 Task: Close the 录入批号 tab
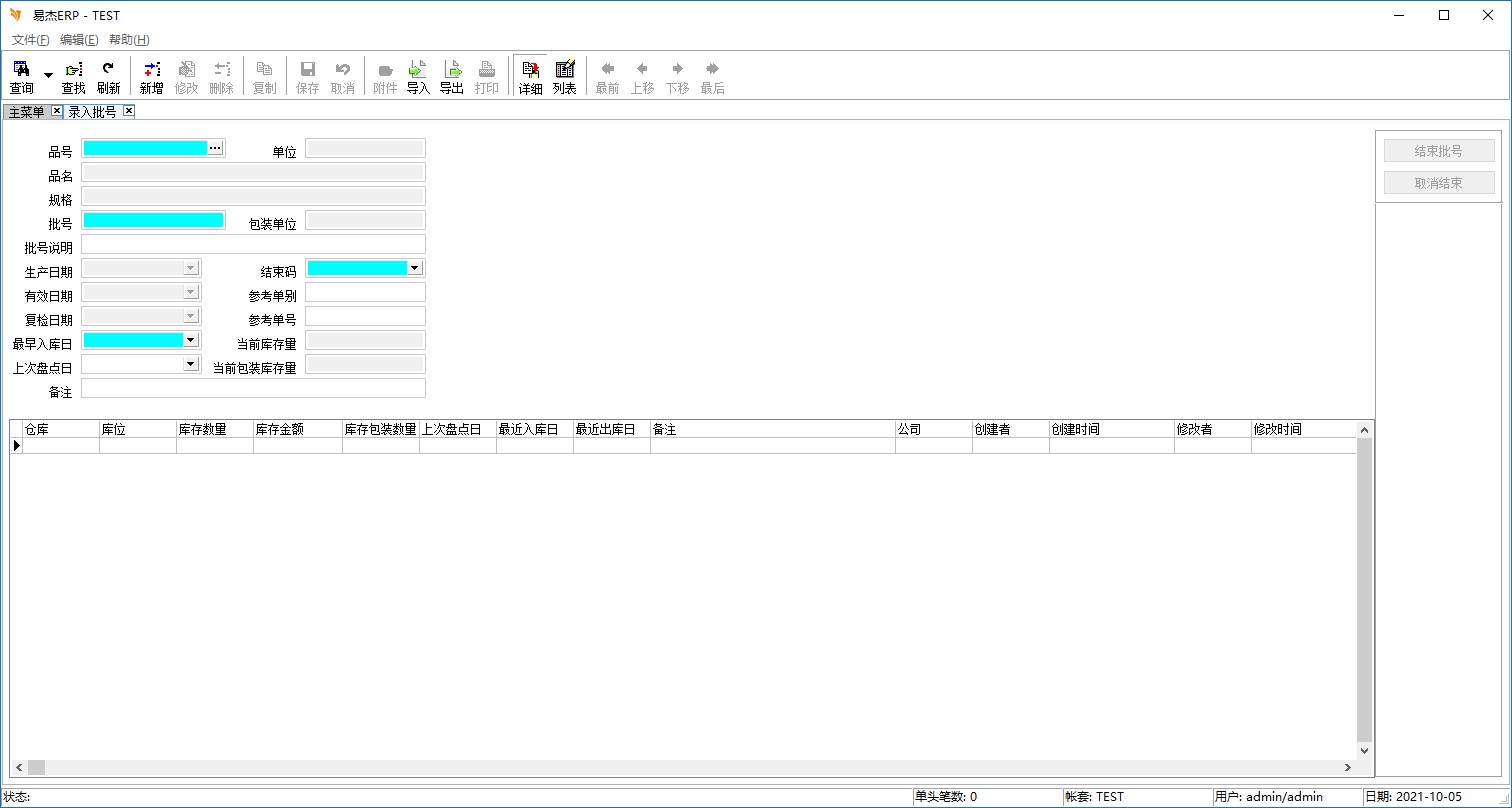pos(128,111)
